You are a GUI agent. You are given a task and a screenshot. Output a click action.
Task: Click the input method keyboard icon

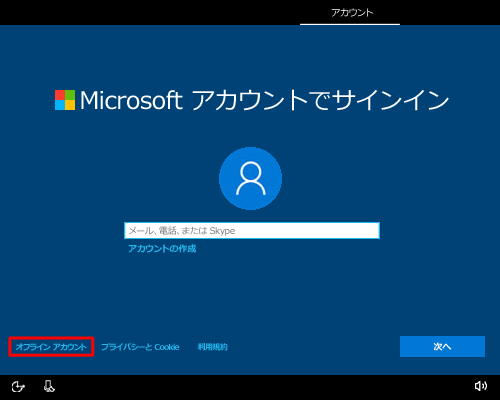tap(49, 386)
